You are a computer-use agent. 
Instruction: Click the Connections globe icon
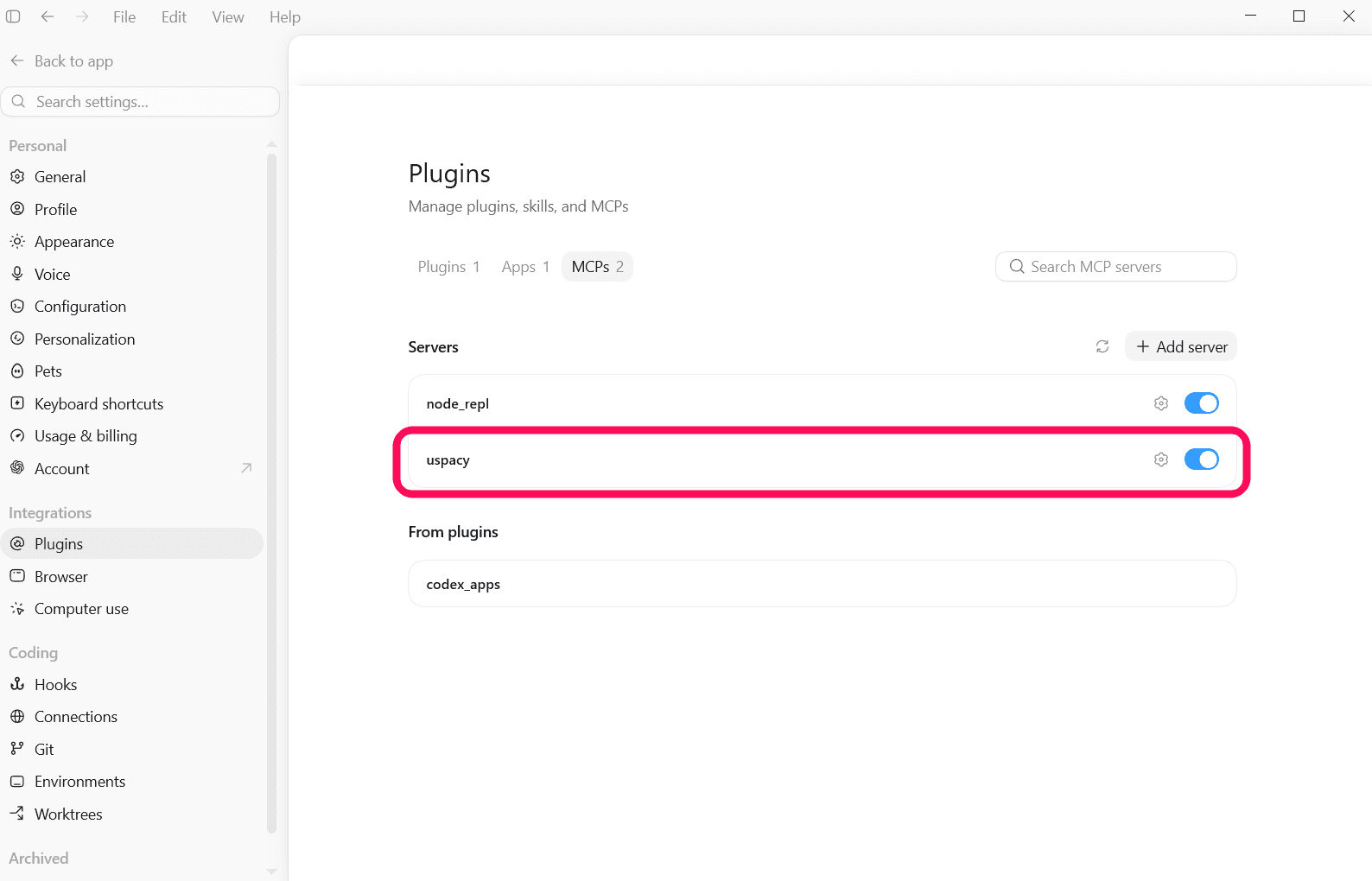tap(17, 717)
